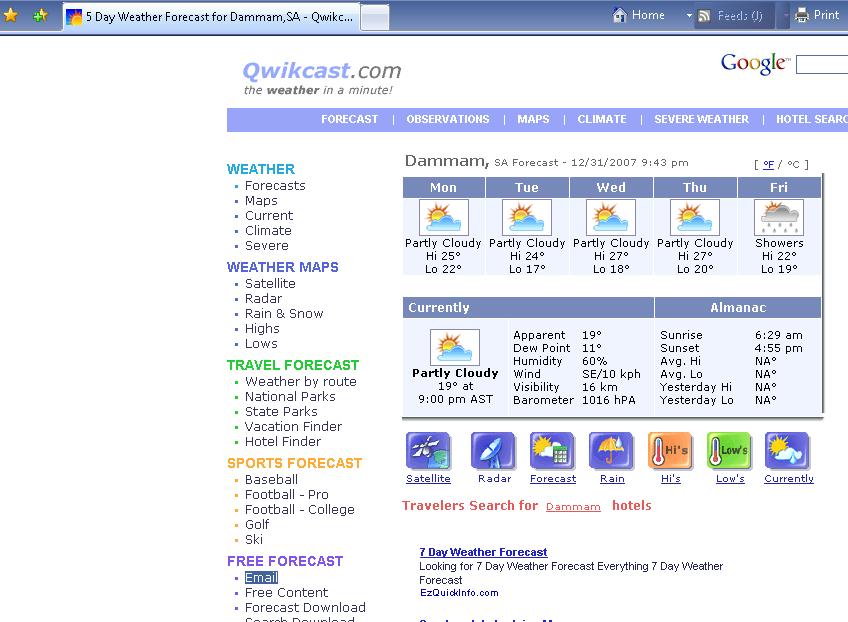Viewport: 848px width, 622px height.
Task: Click the Add to Favorites icon
Action: (x=40, y=16)
